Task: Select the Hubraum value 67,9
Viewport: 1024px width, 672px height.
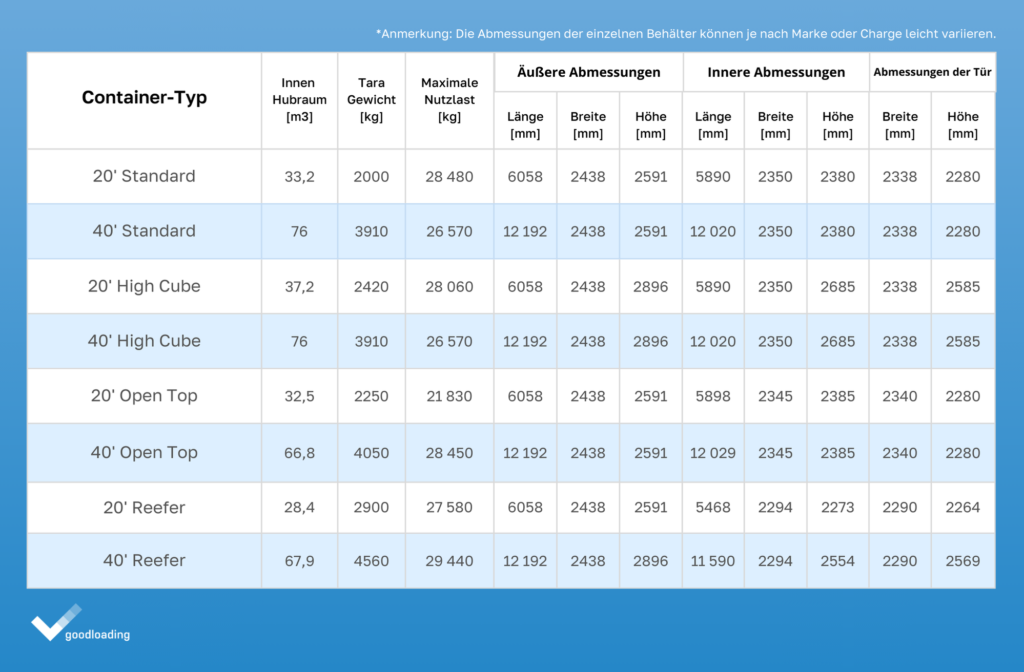Action: pyautogui.click(x=299, y=561)
